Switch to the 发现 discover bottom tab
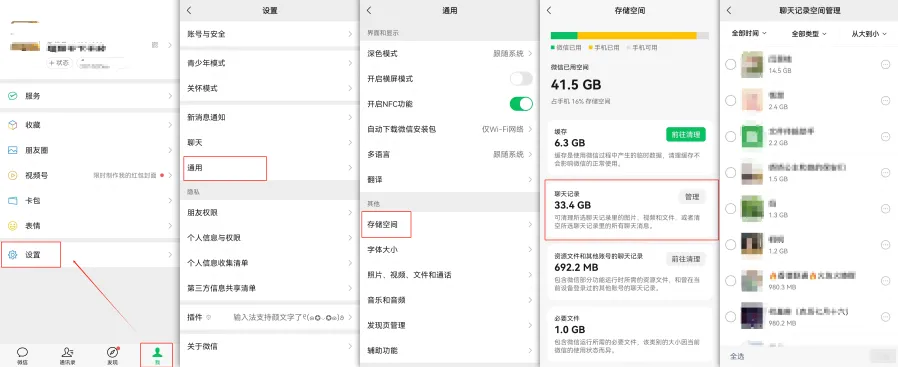 click(112, 356)
